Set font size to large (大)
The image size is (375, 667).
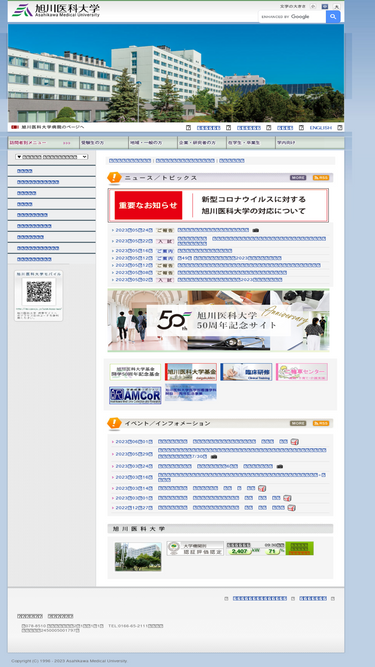pyautogui.click(x=337, y=6)
